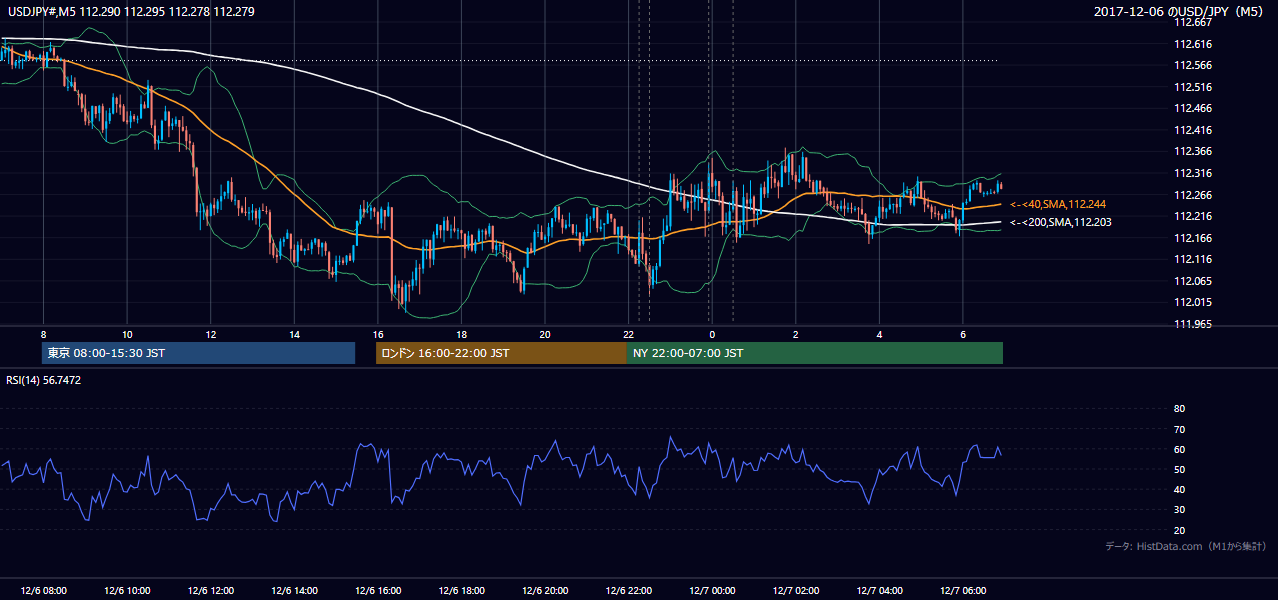This screenshot has width=1278, height=600.
Task: Click the 12/6 14:00 bottom time label
Action: 294,590
